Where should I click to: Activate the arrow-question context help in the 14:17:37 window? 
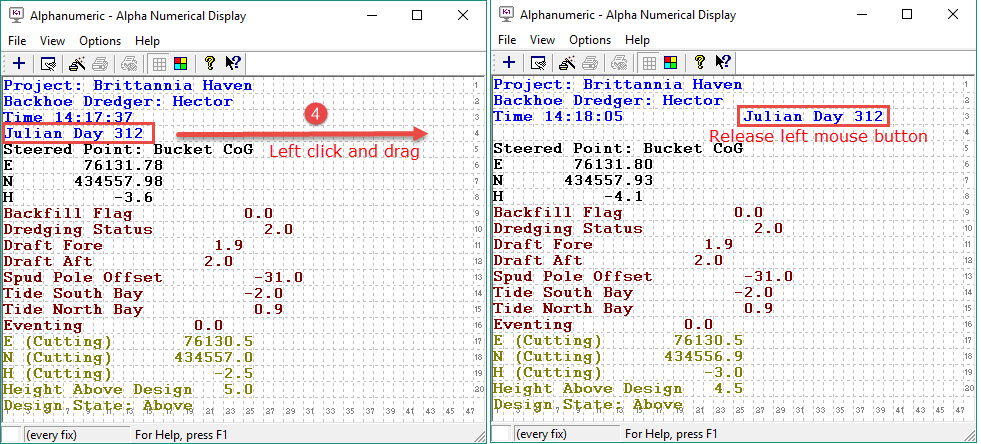point(233,63)
